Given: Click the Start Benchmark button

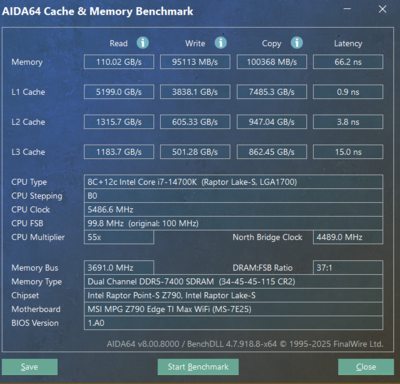Looking at the screenshot, I should click(x=198, y=367).
